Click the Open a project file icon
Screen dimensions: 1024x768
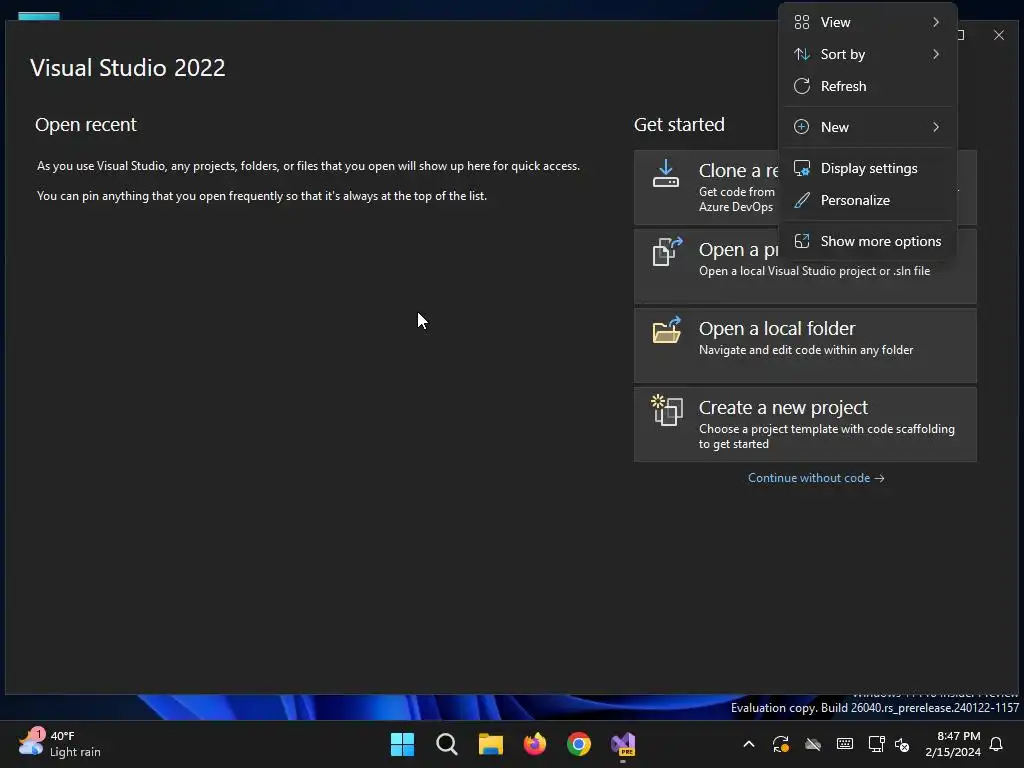click(x=667, y=251)
